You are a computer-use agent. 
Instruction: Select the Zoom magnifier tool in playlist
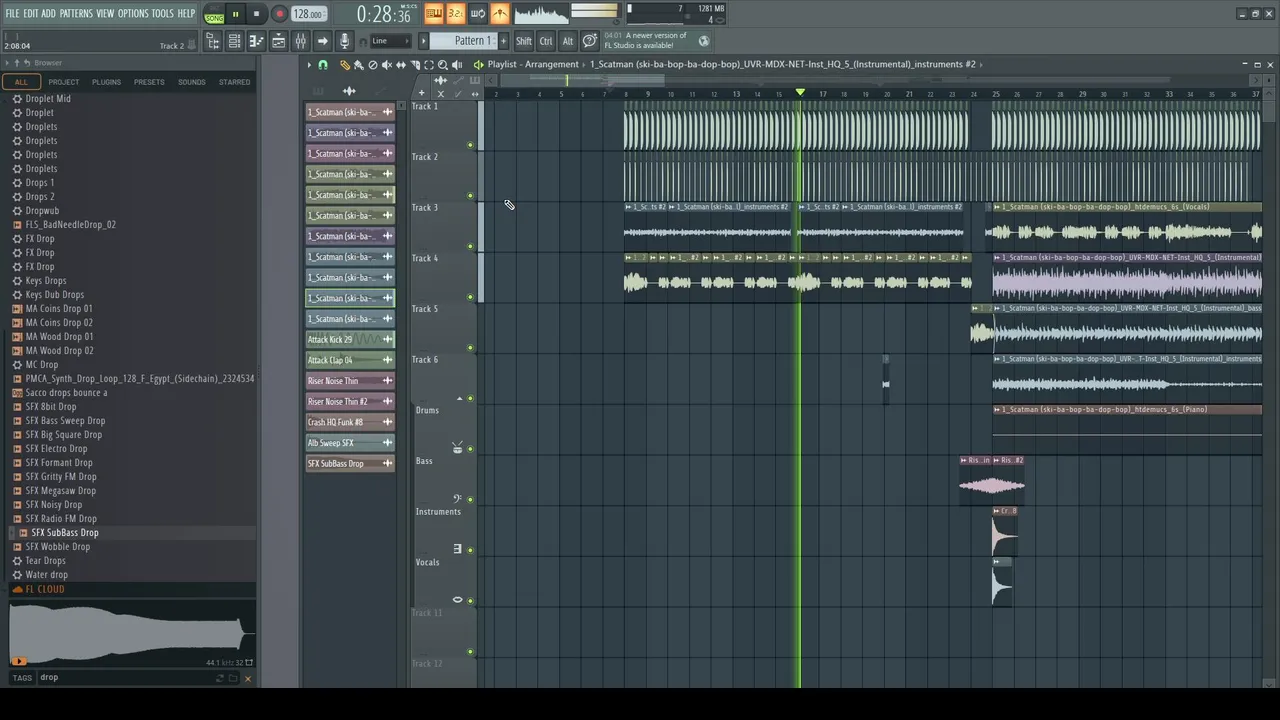pyautogui.click(x=443, y=65)
